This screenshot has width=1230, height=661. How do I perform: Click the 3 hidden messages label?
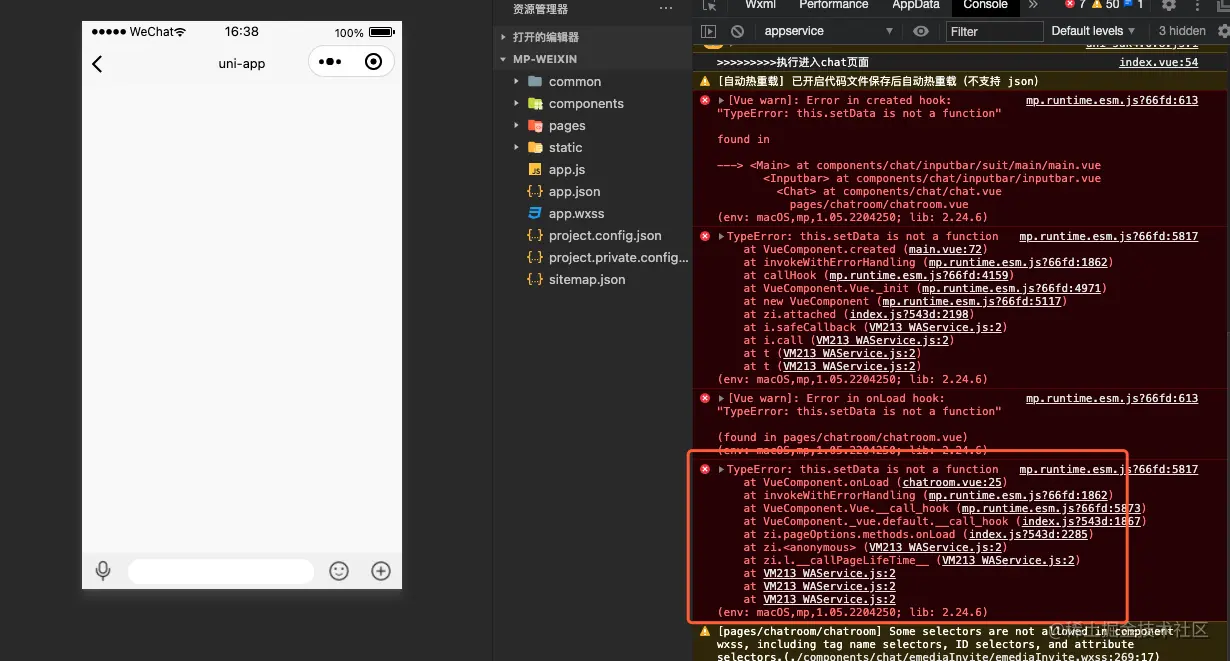1182,31
